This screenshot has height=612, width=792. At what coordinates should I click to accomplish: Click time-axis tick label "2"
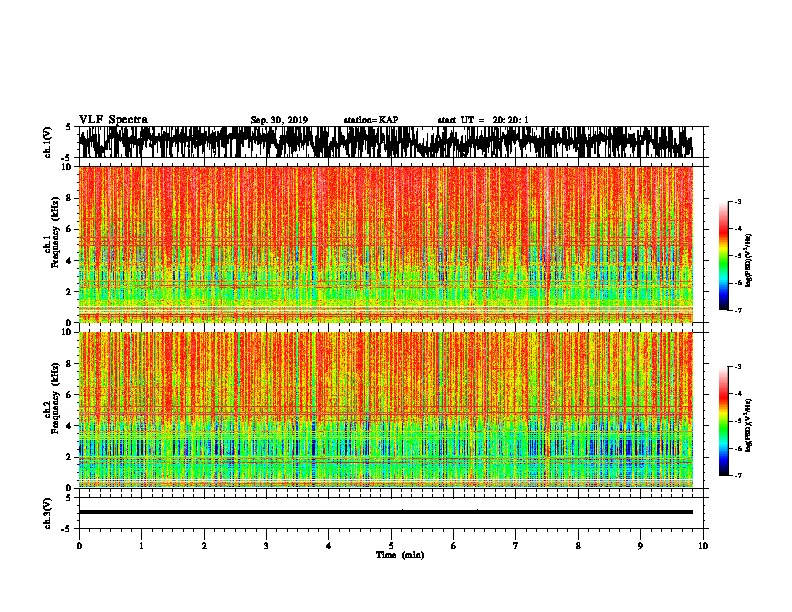click(x=204, y=546)
